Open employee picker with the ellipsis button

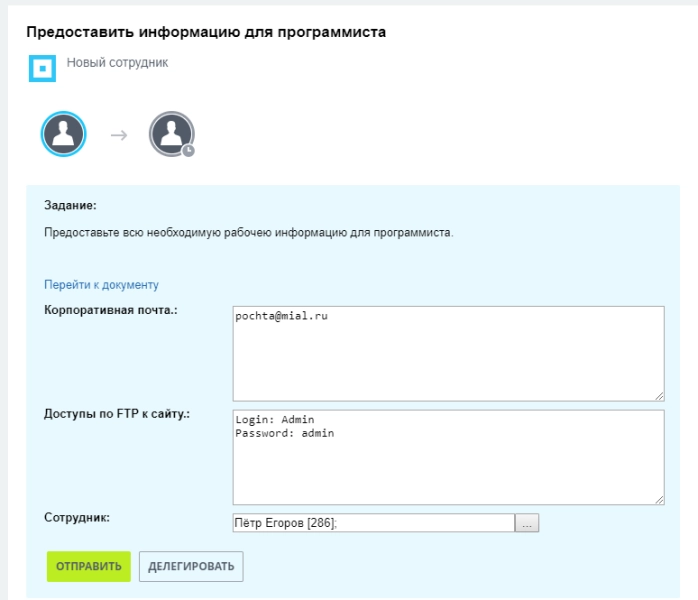click(527, 523)
